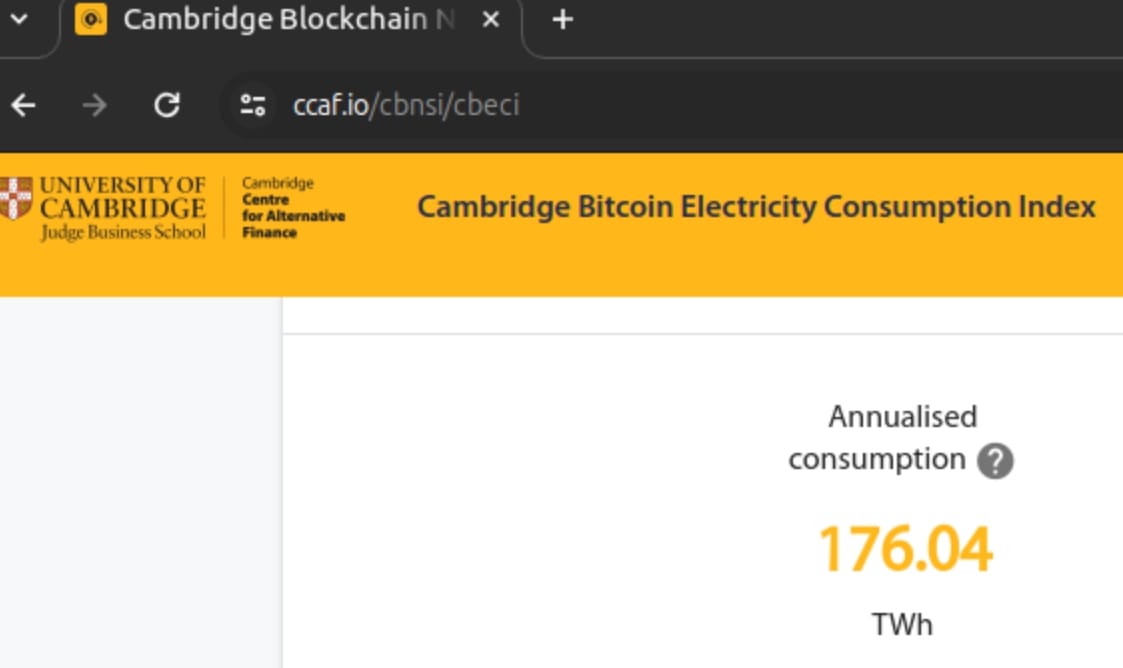Go back to the previous page
Viewport: 1123px width, 668px height.
coord(24,105)
